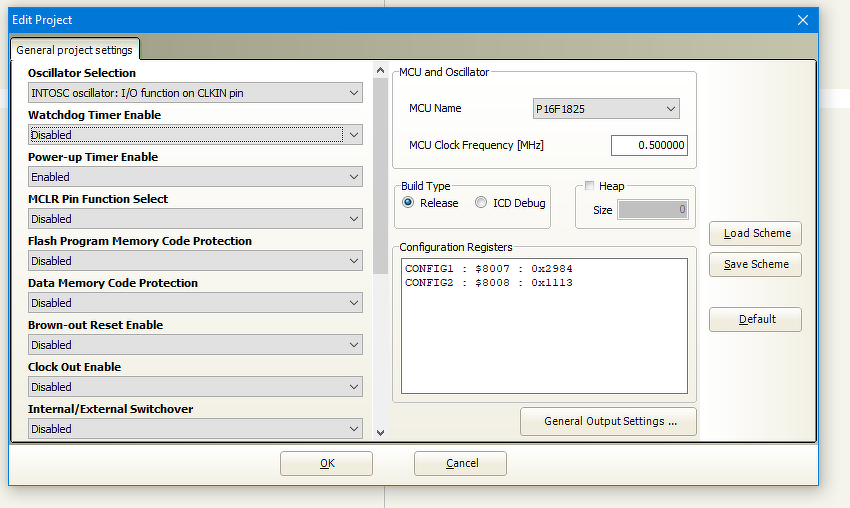Click the Save Scheme button

(755, 264)
